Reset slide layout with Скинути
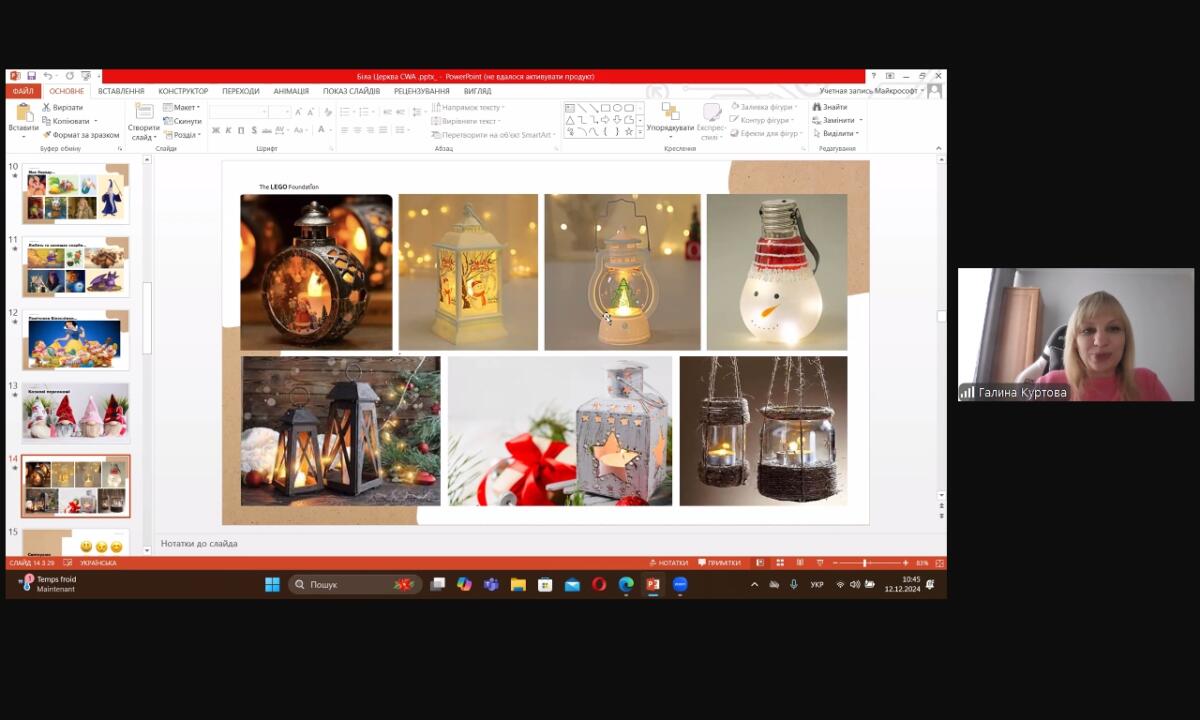The image size is (1200, 720). [x=182, y=121]
